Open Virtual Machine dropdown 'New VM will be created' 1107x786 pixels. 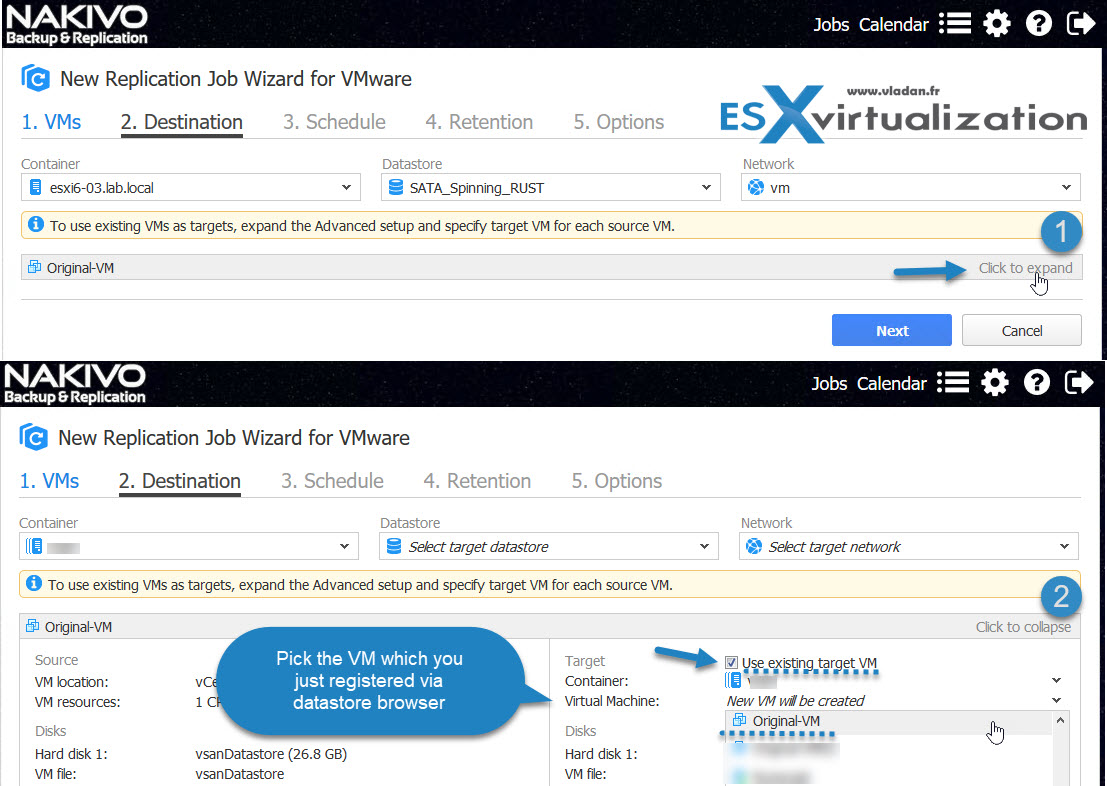[x=894, y=701]
